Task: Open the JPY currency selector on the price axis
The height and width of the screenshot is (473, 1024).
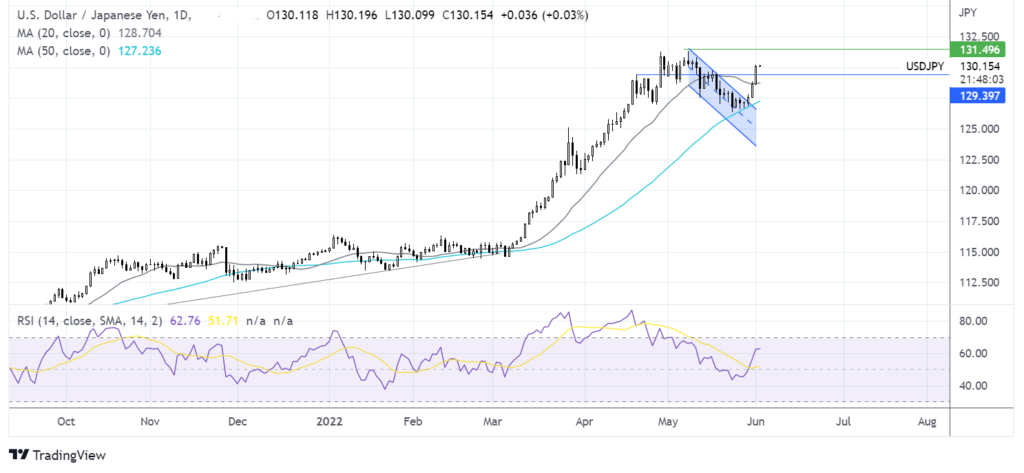Action: pyautogui.click(x=967, y=13)
